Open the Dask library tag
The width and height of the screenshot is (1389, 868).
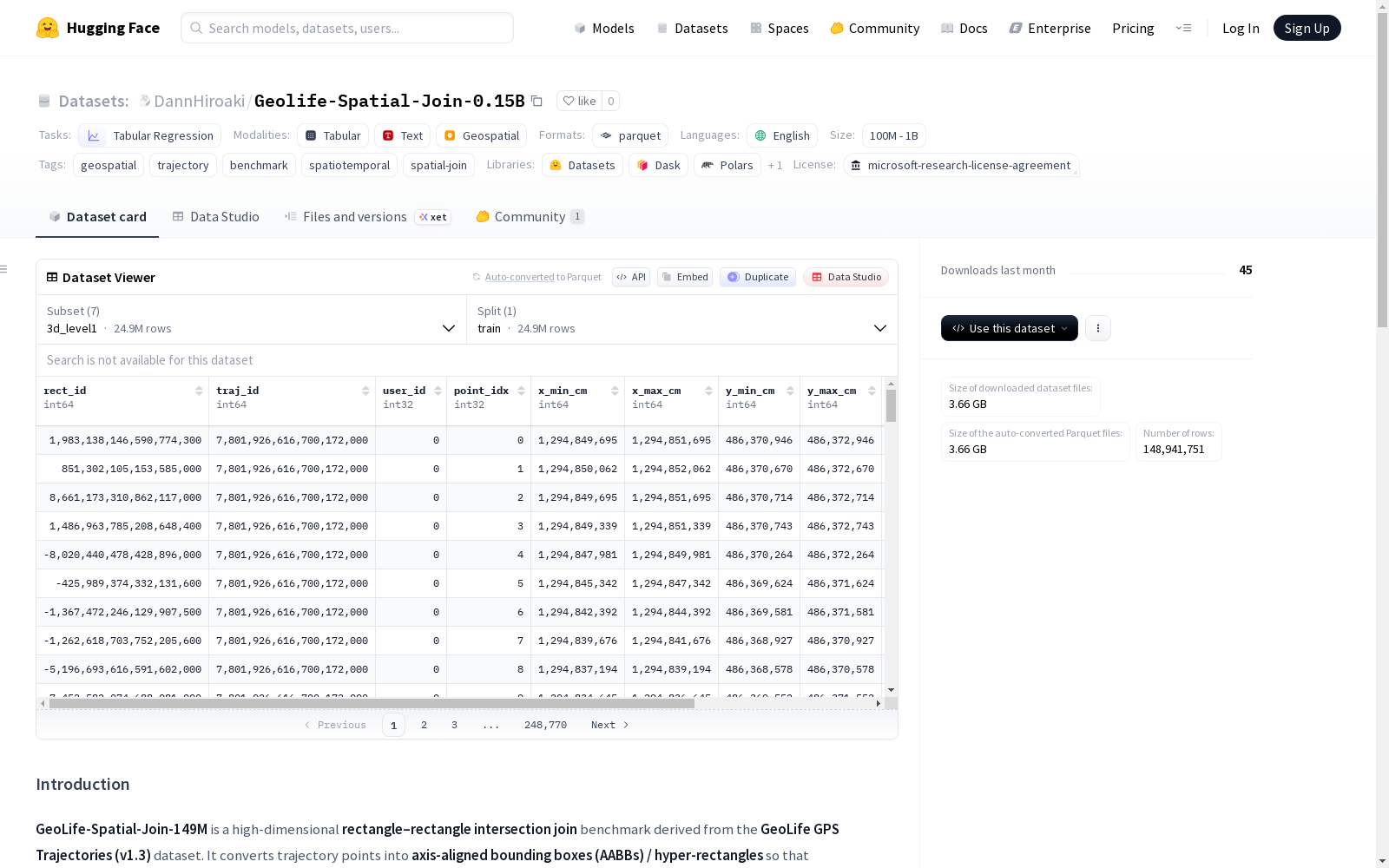coord(659,165)
